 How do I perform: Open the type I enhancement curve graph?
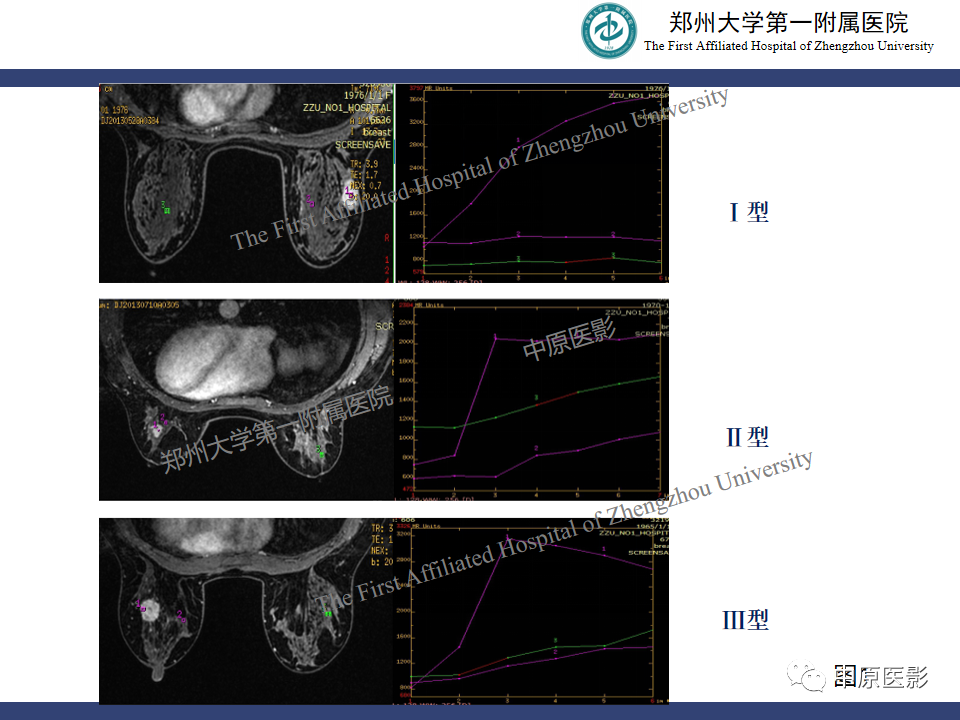pyautogui.click(x=532, y=183)
